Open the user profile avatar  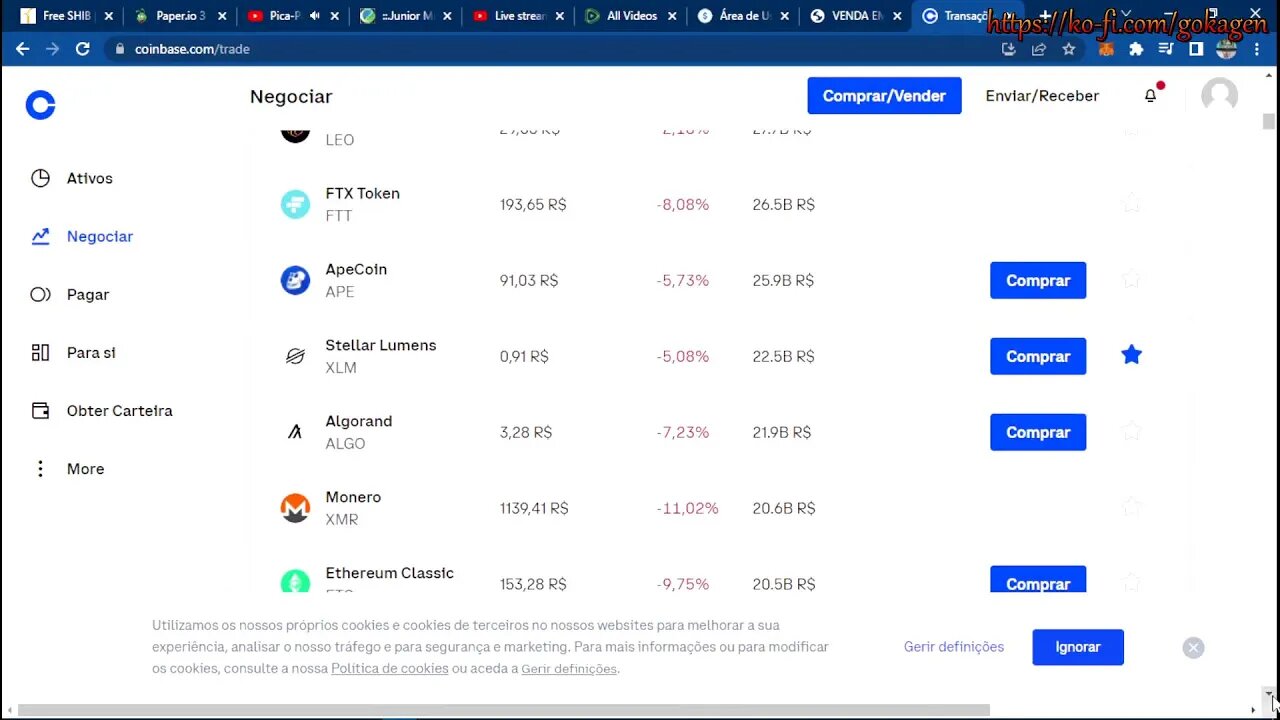point(1219,96)
